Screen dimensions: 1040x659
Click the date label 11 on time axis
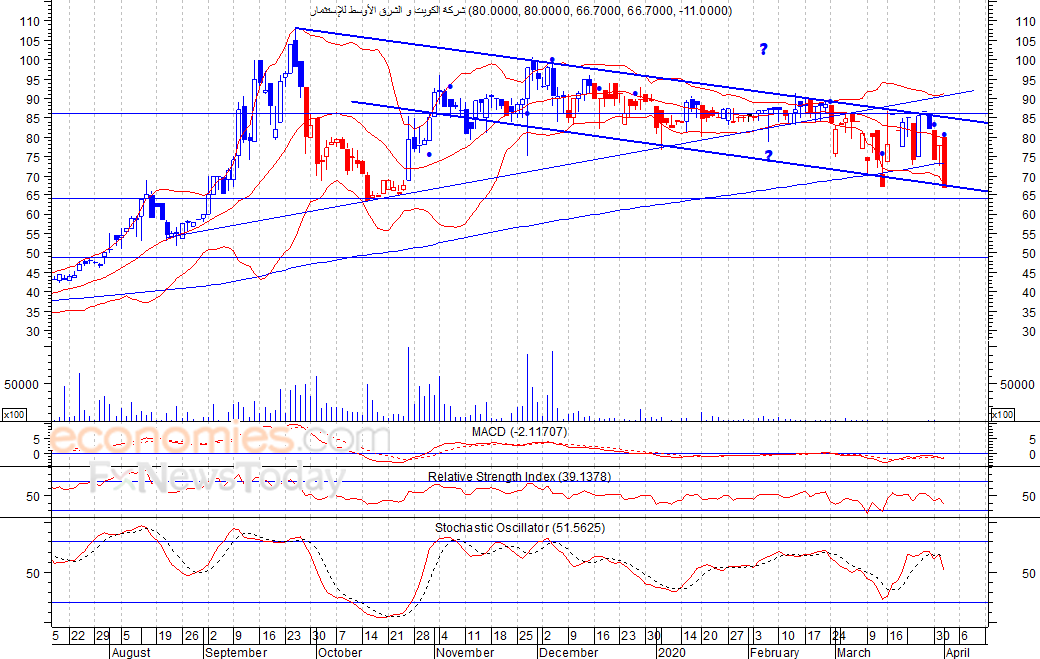pos(474,636)
